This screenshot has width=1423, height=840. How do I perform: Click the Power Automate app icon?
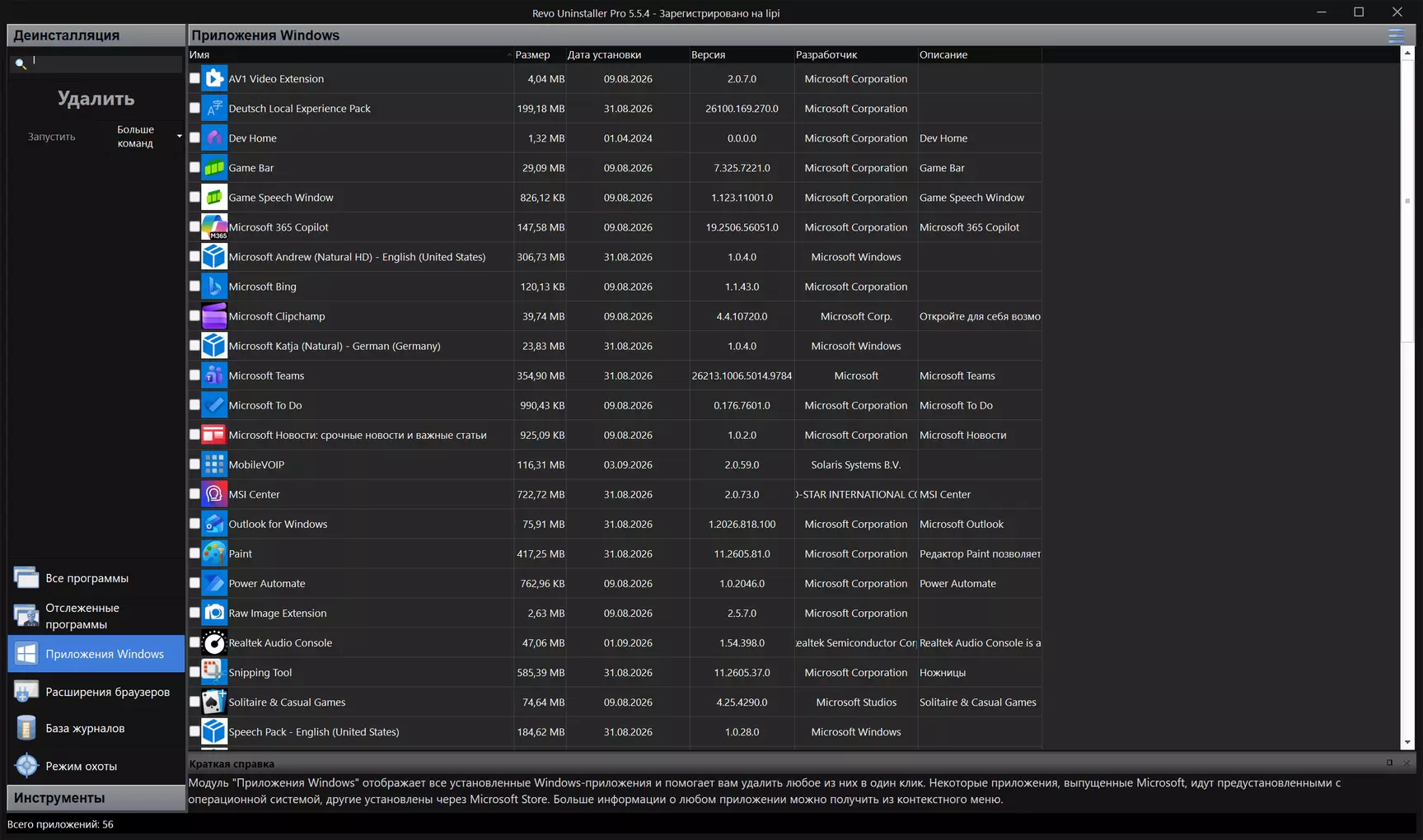tap(214, 582)
